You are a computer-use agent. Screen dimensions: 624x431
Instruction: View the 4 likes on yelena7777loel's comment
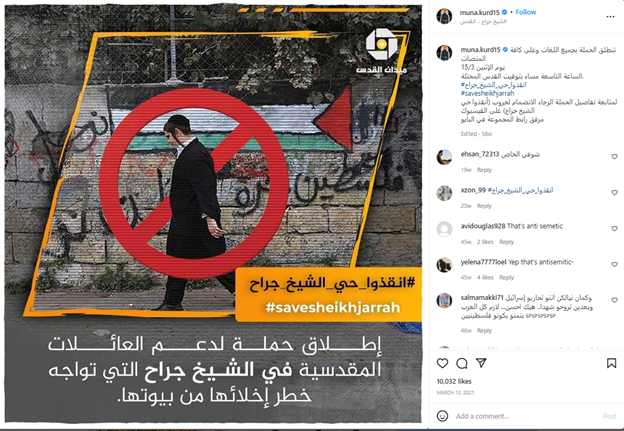[485, 277]
